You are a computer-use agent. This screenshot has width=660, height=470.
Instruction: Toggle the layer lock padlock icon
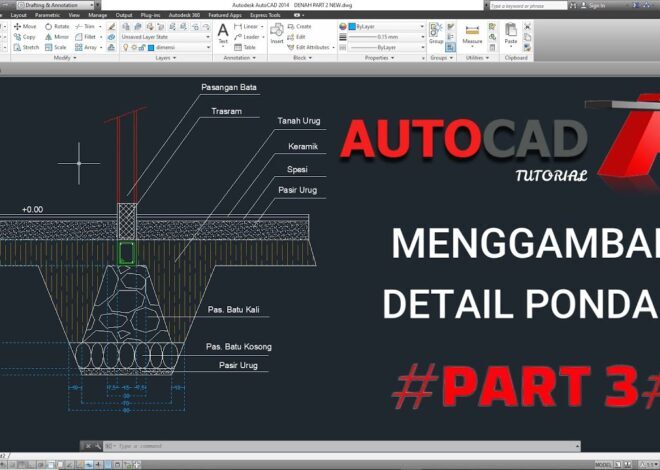(142, 48)
